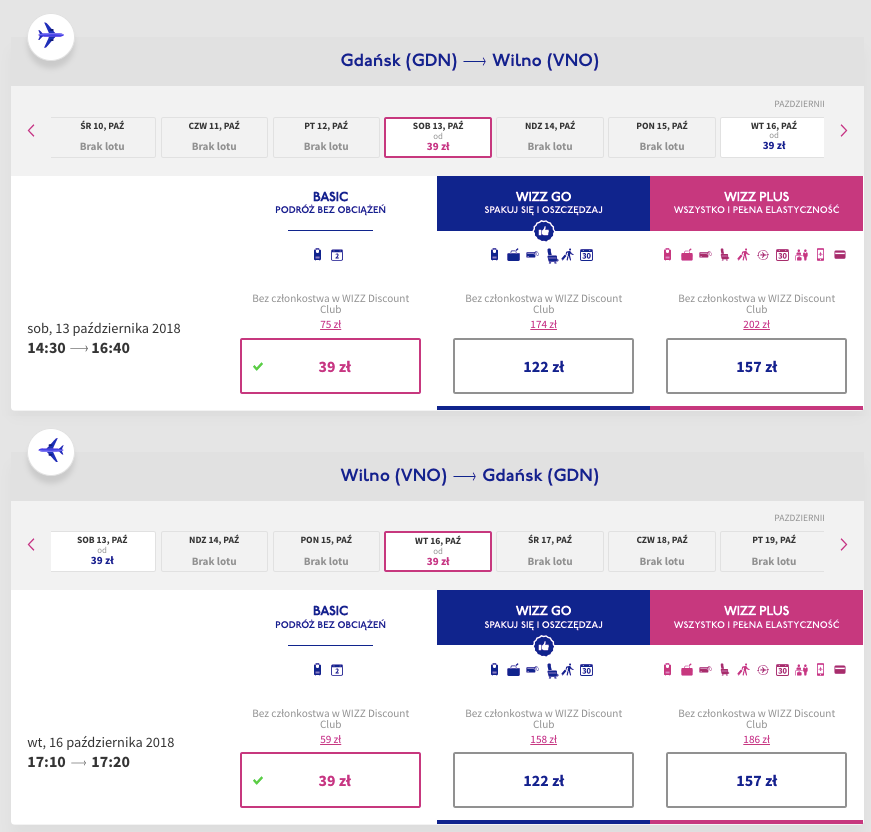Select the outbound BASIC 39 zł fare
This screenshot has height=832, width=871.
tap(330, 366)
